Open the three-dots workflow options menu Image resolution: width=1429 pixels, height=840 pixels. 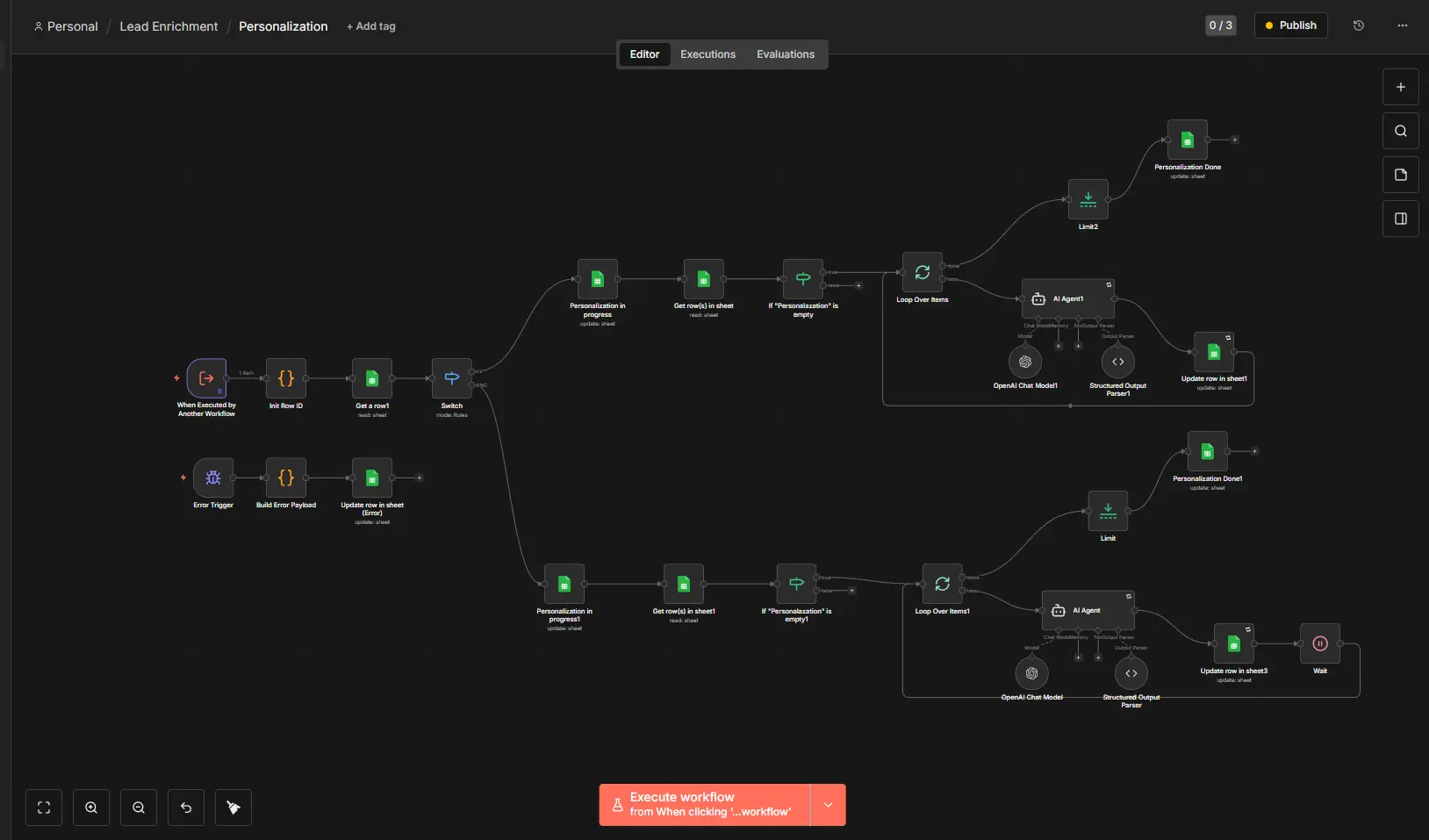click(1403, 25)
